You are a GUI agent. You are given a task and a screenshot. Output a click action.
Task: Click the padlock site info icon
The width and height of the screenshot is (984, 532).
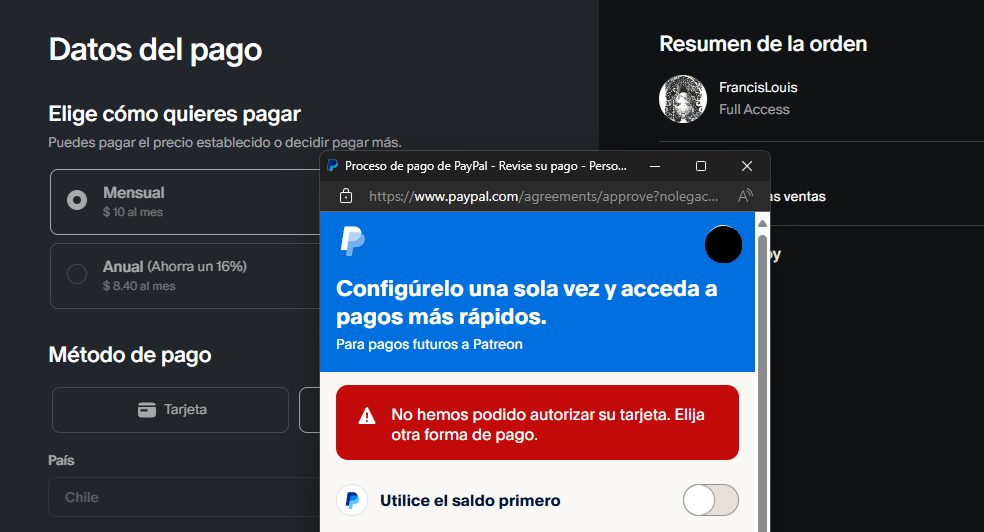tap(346, 196)
